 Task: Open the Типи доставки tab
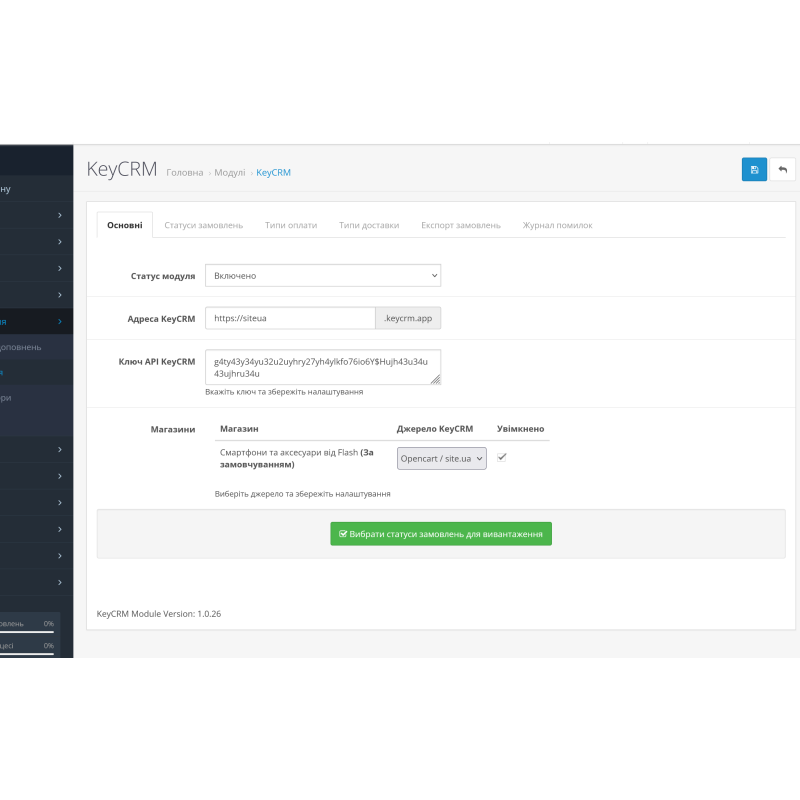pos(369,225)
